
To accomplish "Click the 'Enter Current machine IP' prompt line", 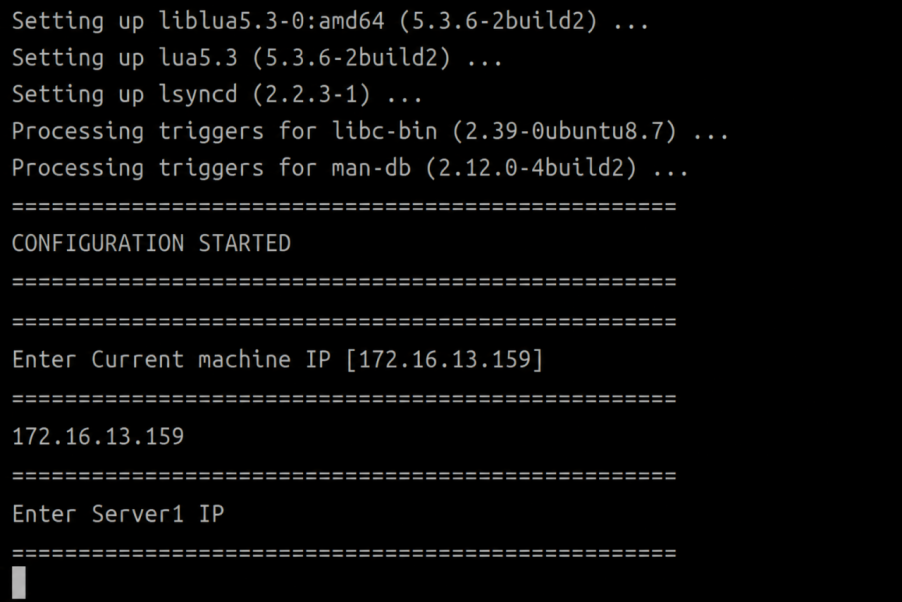I will pyautogui.click(x=277, y=360).
